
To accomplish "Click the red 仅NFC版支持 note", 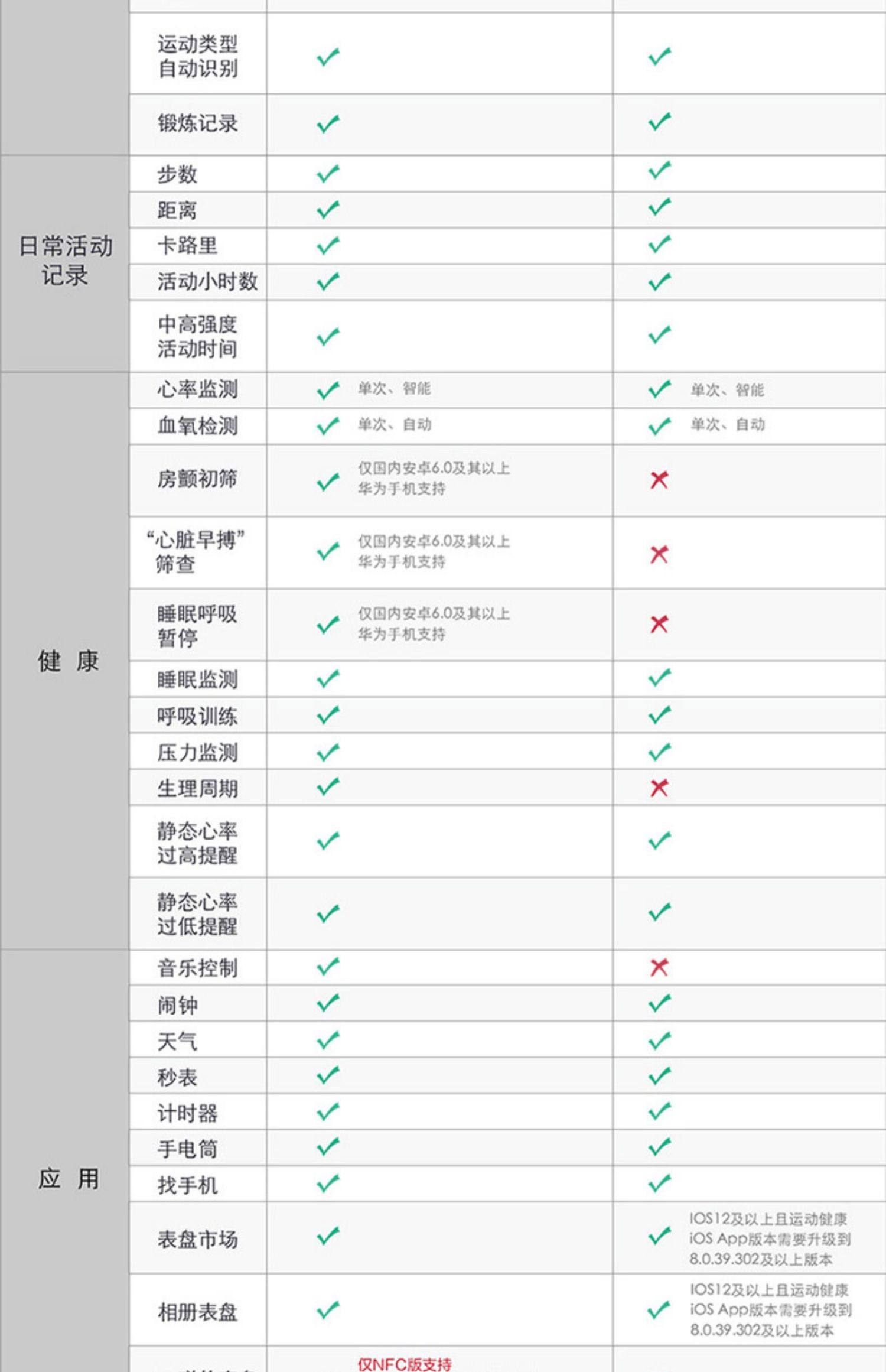I will 405,1364.
